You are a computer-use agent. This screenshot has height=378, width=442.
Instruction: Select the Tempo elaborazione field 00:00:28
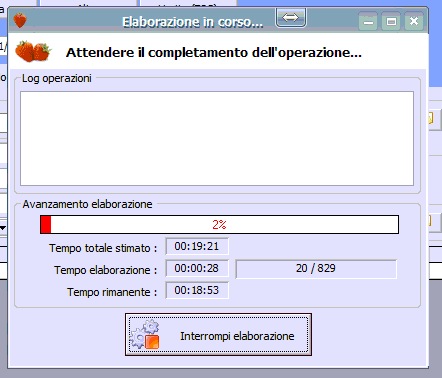click(x=197, y=268)
